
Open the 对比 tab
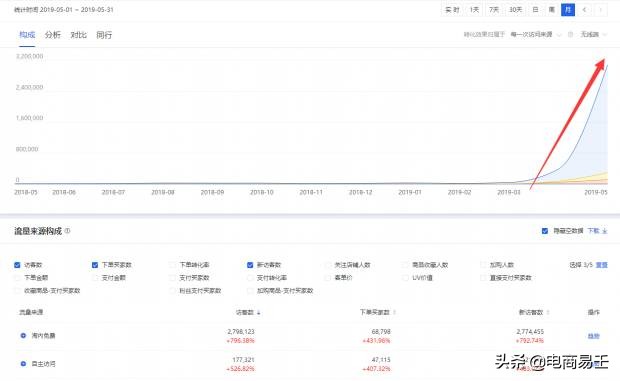coord(78,35)
